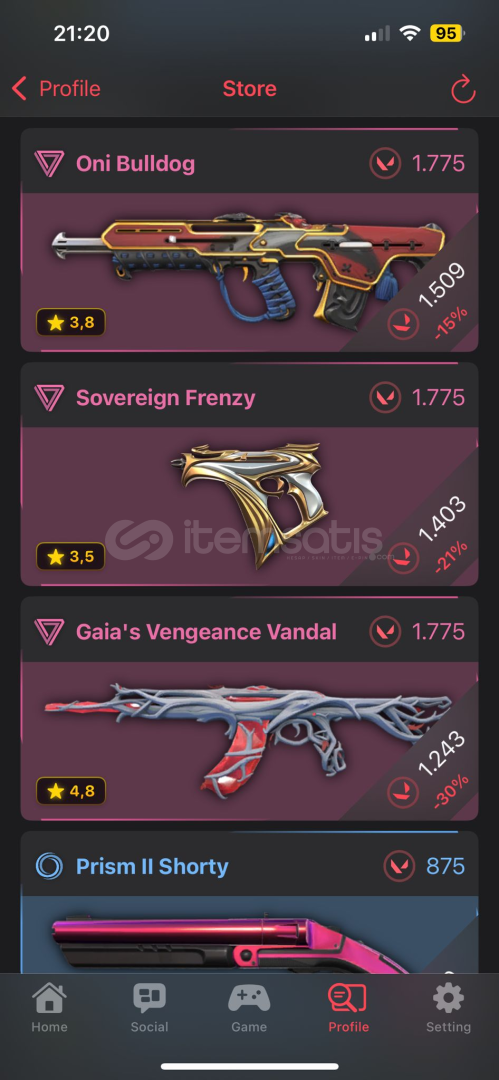
Task: Tap the Valorant Points icon beside Oni Bulldog price
Action: click(384, 164)
